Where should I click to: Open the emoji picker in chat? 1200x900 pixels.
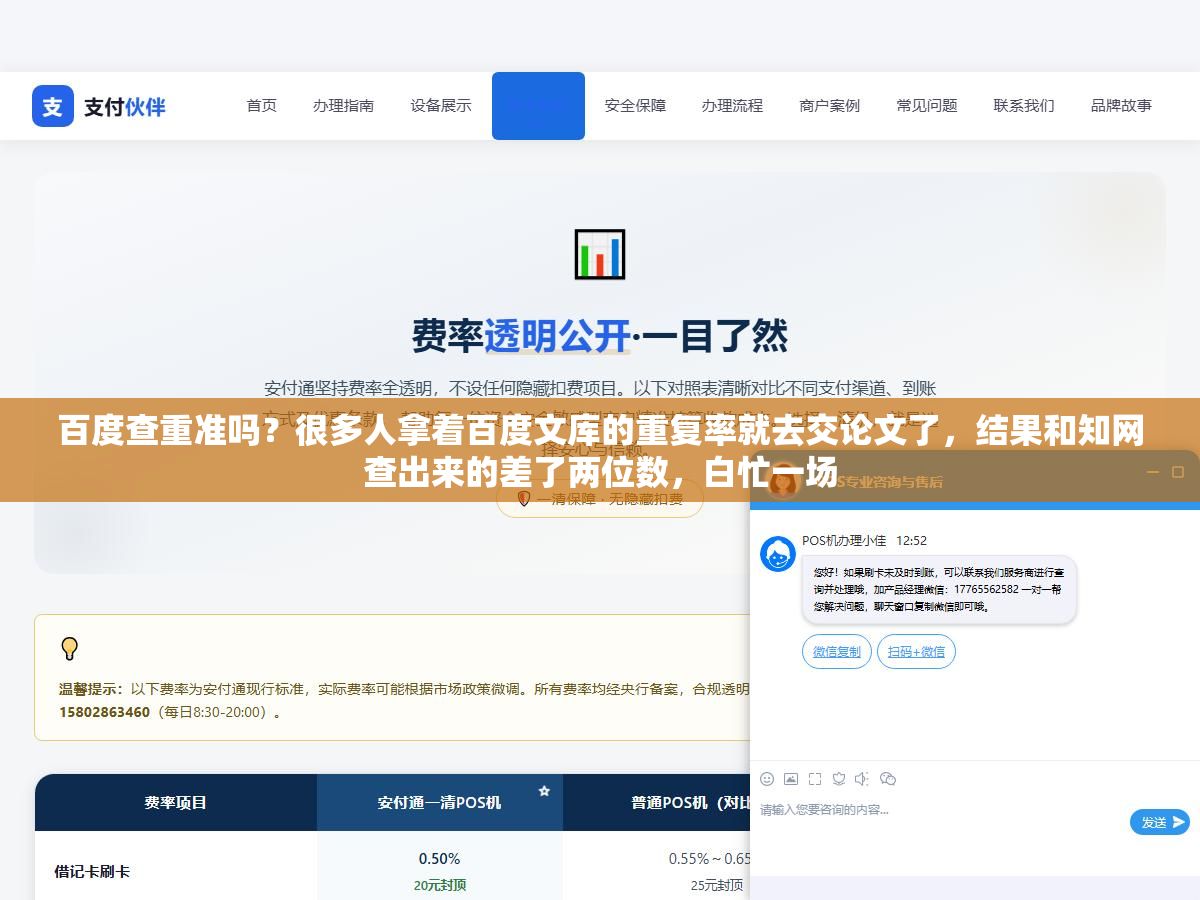click(x=767, y=778)
